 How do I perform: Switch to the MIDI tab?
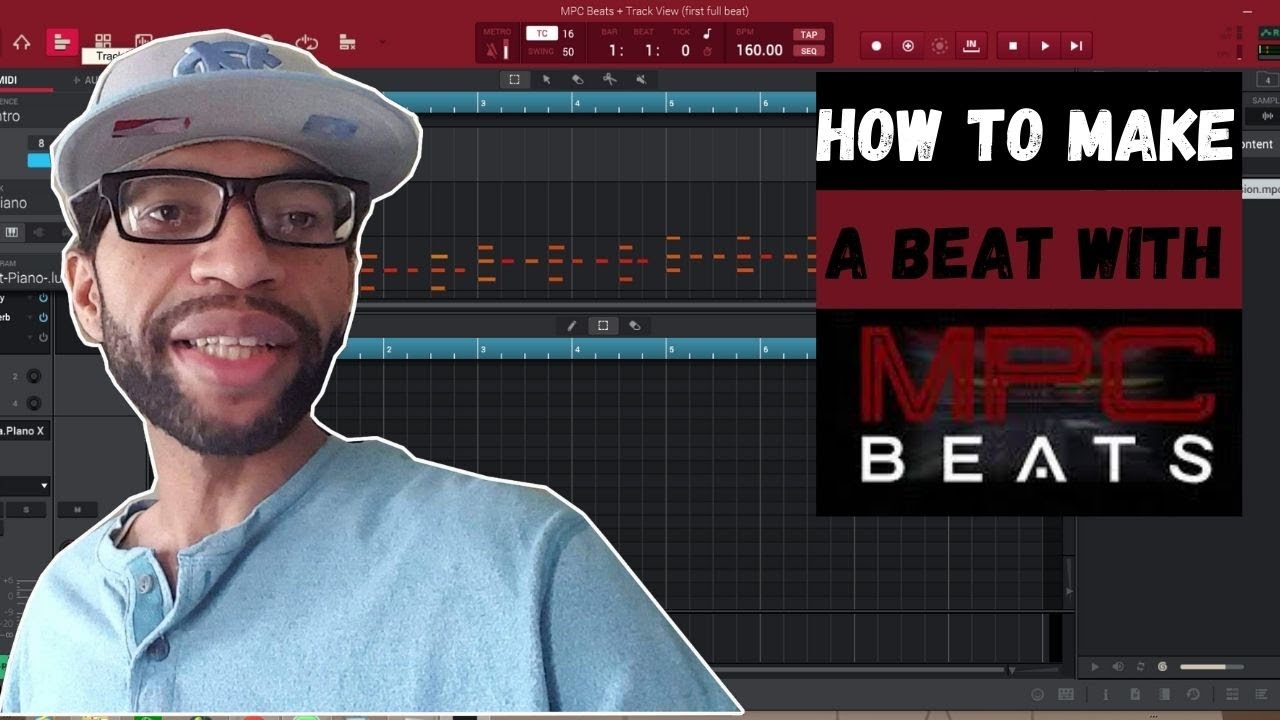tap(9, 80)
